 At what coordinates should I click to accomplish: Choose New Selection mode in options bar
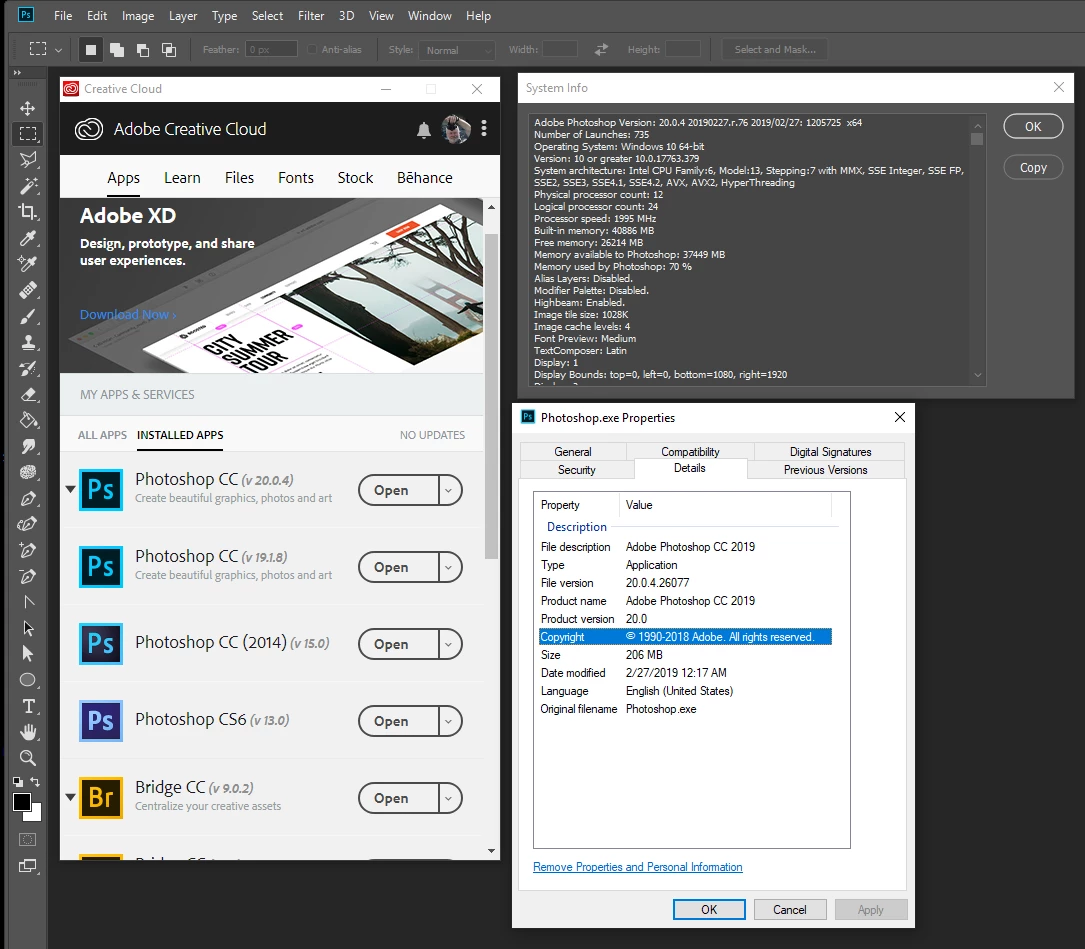91,50
